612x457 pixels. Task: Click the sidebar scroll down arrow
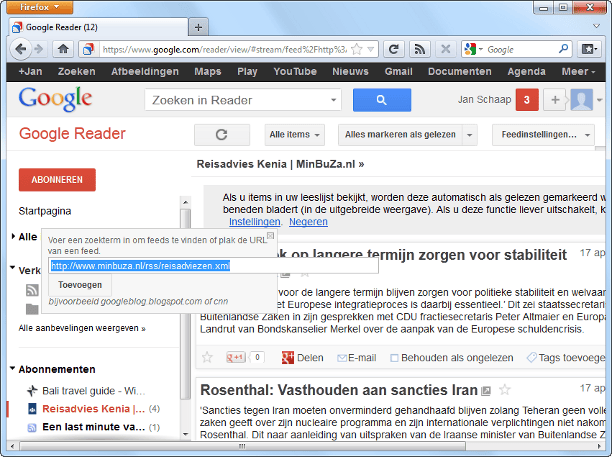coord(186,434)
